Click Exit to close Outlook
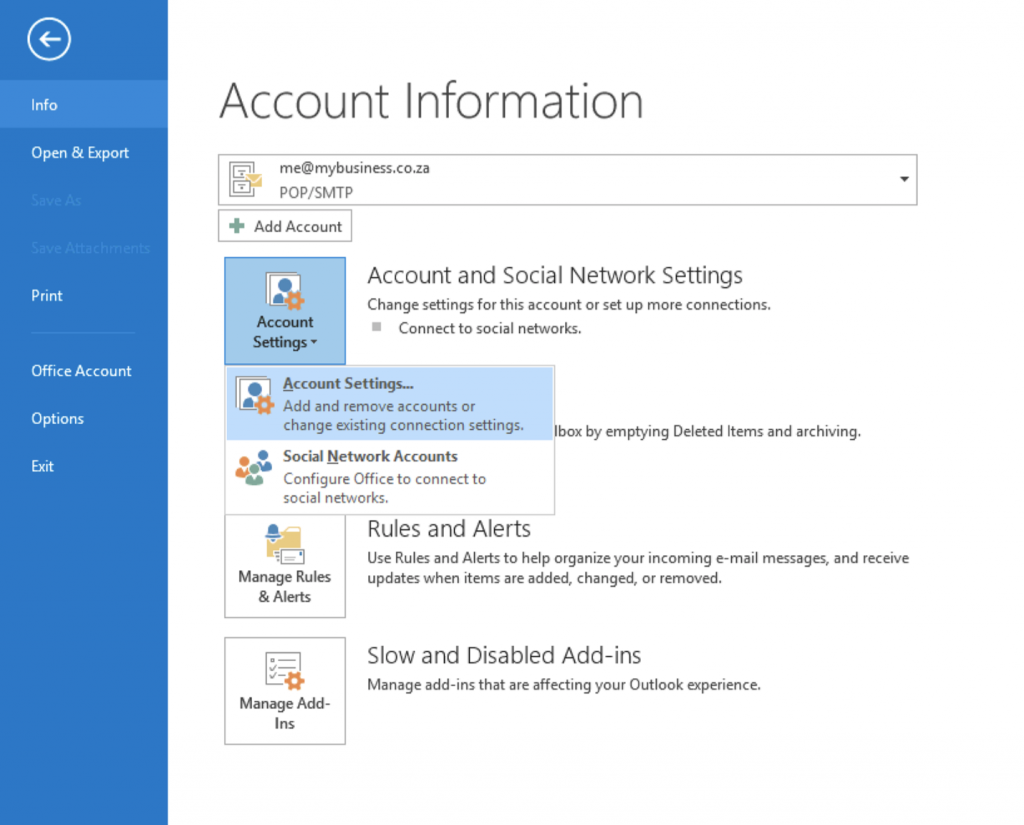This screenshot has width=1024, height=825. [42, 466]
